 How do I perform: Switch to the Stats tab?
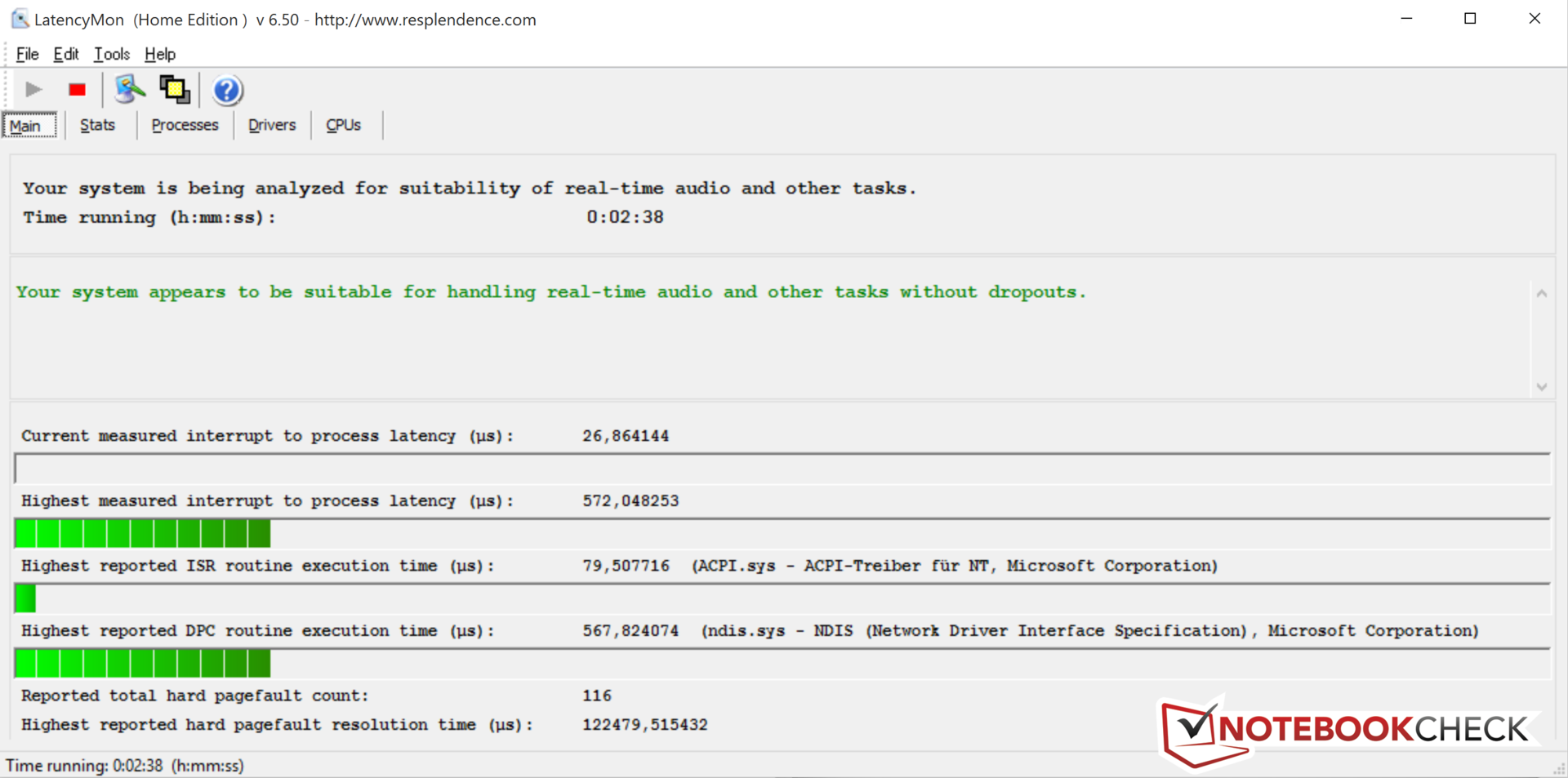point(97,125)
